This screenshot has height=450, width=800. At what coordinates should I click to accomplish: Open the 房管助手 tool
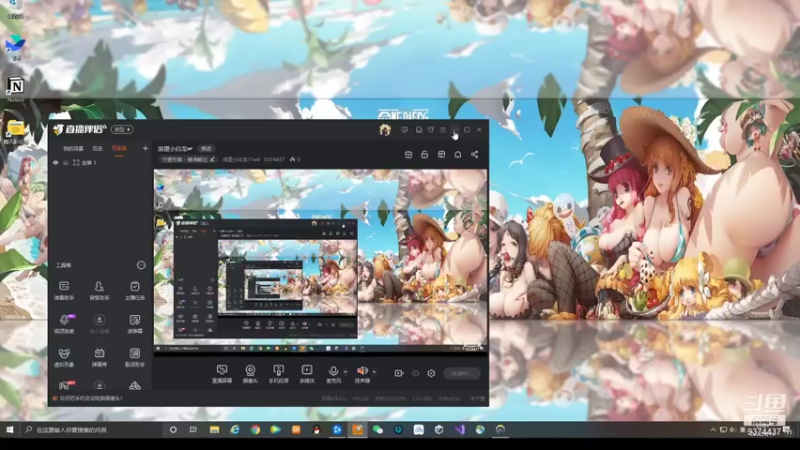tap(99, 290)
